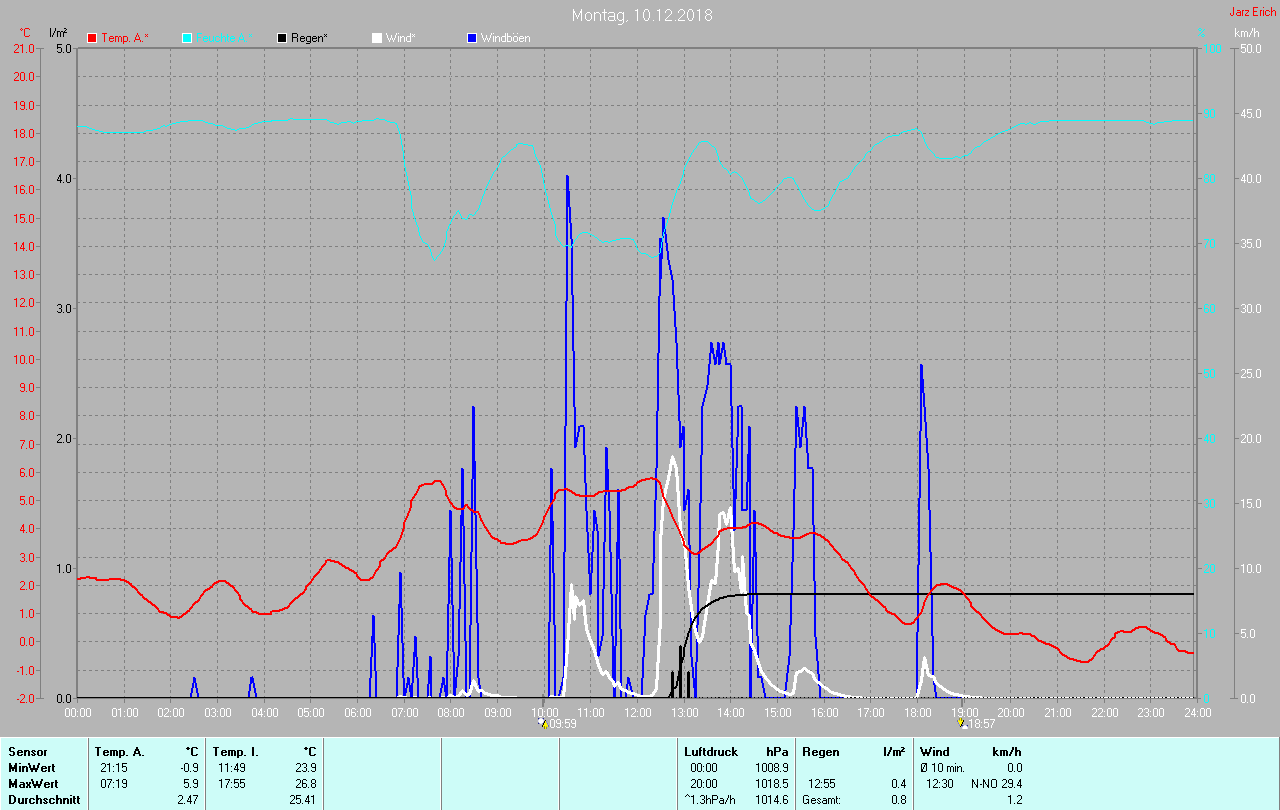Click the indoor minimum time '11:49'
Image resolution: width=1280 pixels, height=810 pixels.
pos(232,768)
